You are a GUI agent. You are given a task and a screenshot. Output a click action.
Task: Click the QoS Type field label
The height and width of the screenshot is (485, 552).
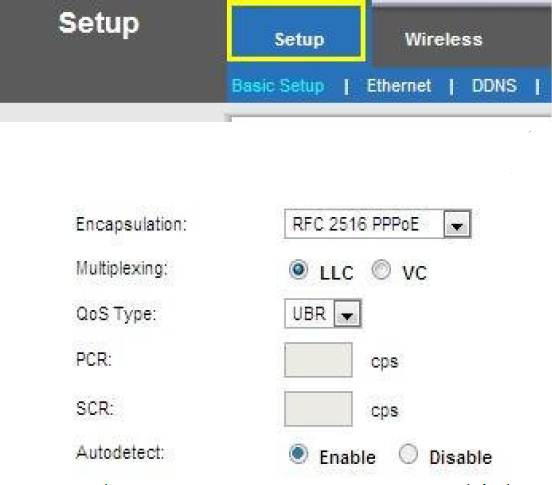116,314
